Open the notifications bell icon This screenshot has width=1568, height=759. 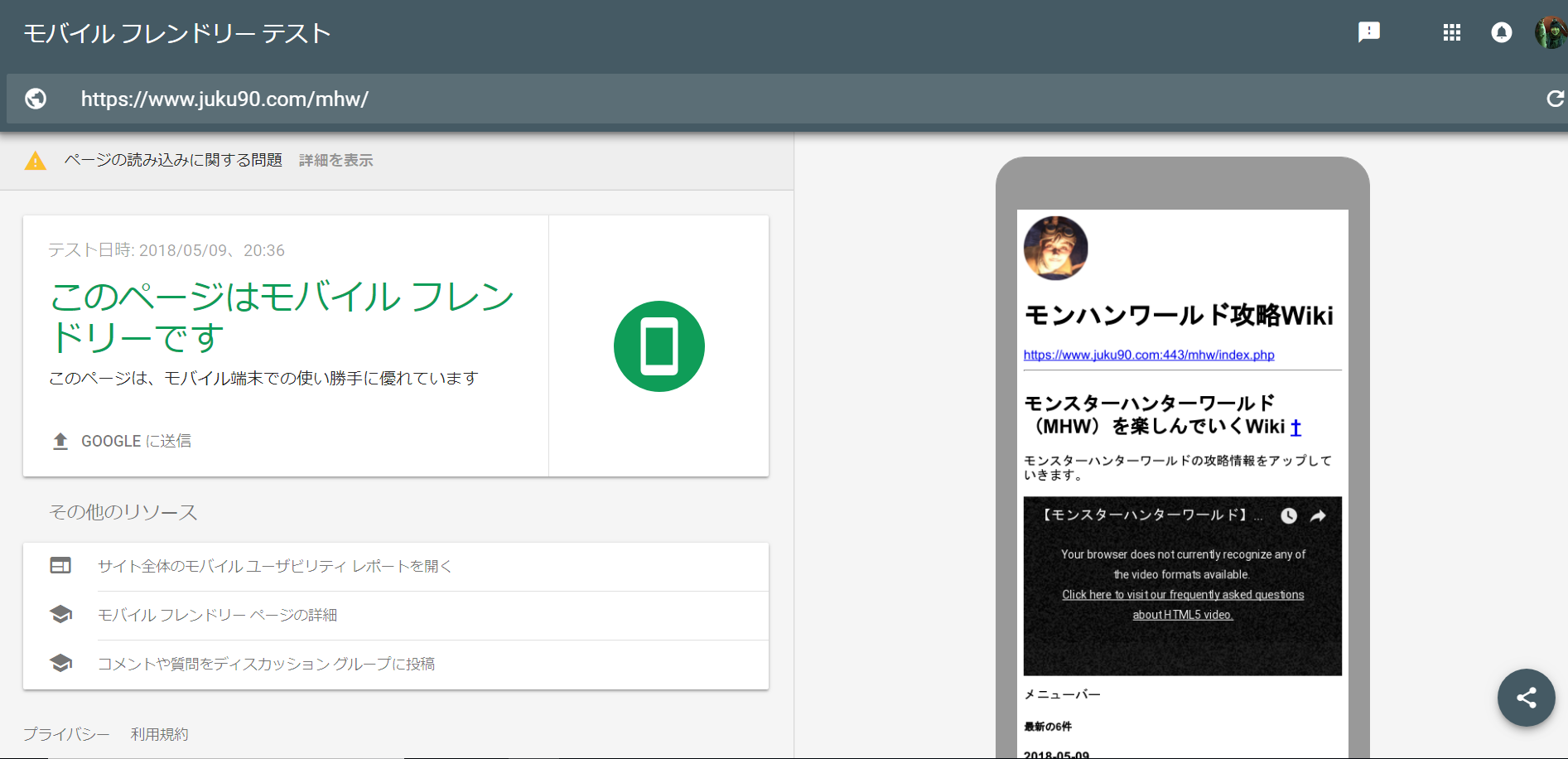click(x=1502, y=32)
